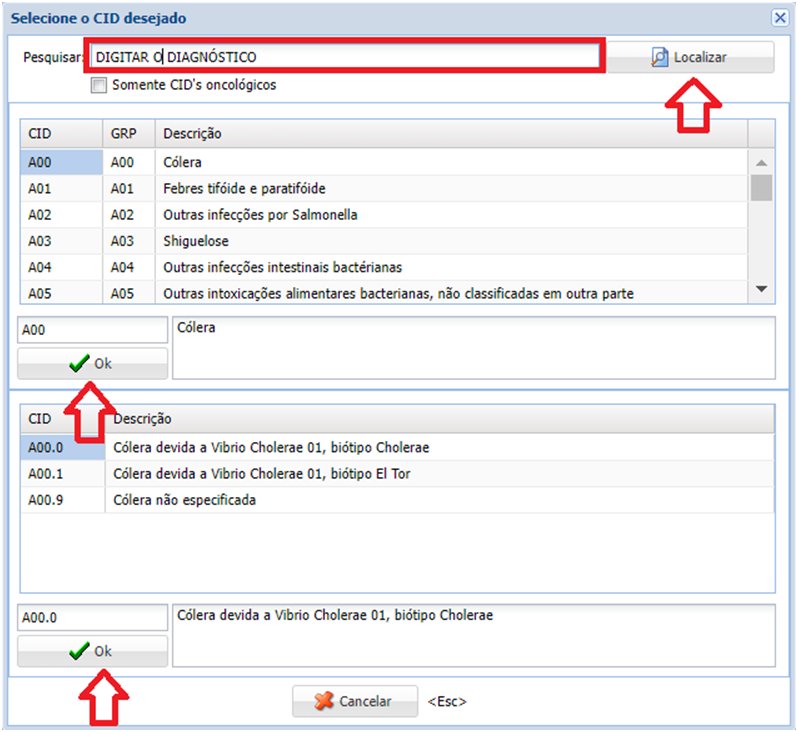Click the CID list scrollbar thumb
The width and height of the screenshot is (798, 732).
tap(761, 187)
